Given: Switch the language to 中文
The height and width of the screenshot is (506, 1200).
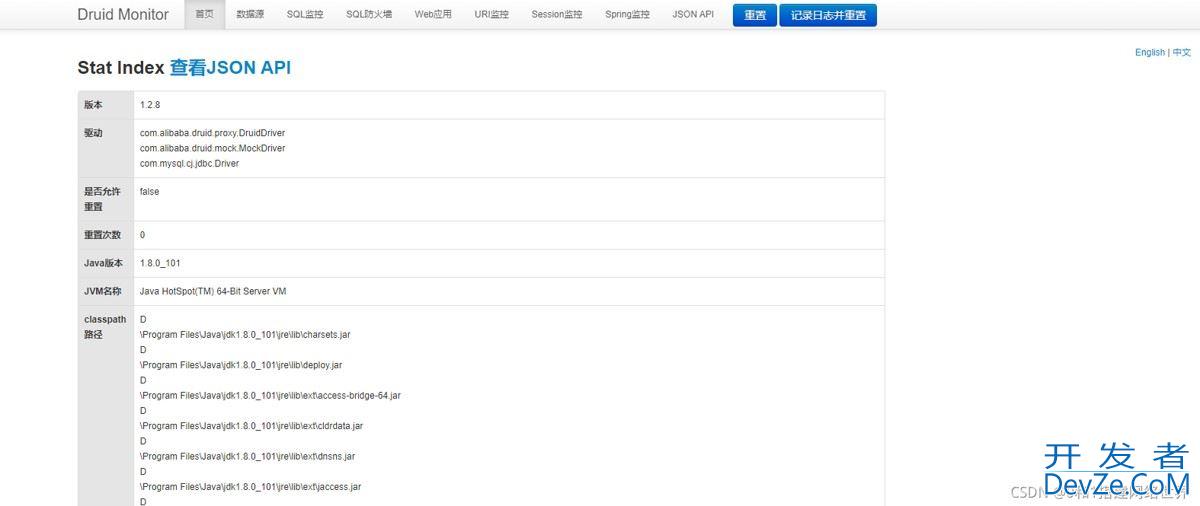Looking at the screenshot, I should 1182,52.
